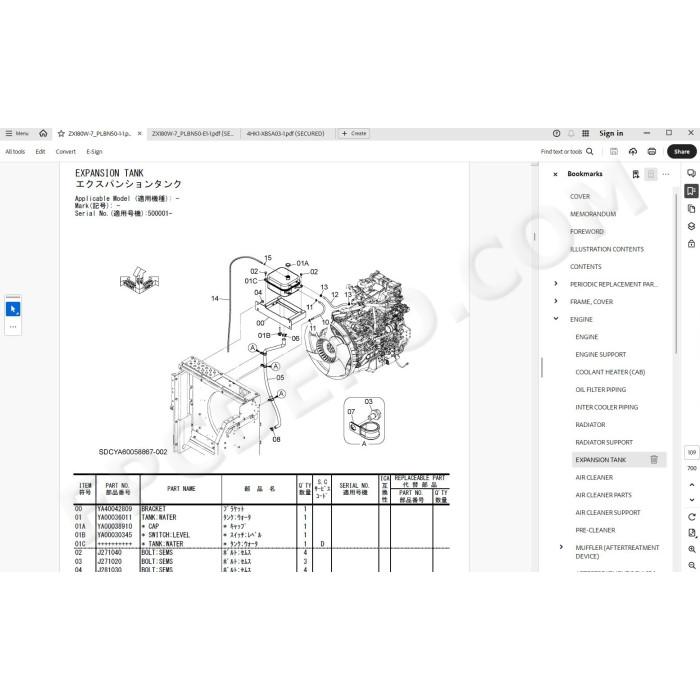
Task: Open the E-Sign menu
Action: (x=94, y=152)
